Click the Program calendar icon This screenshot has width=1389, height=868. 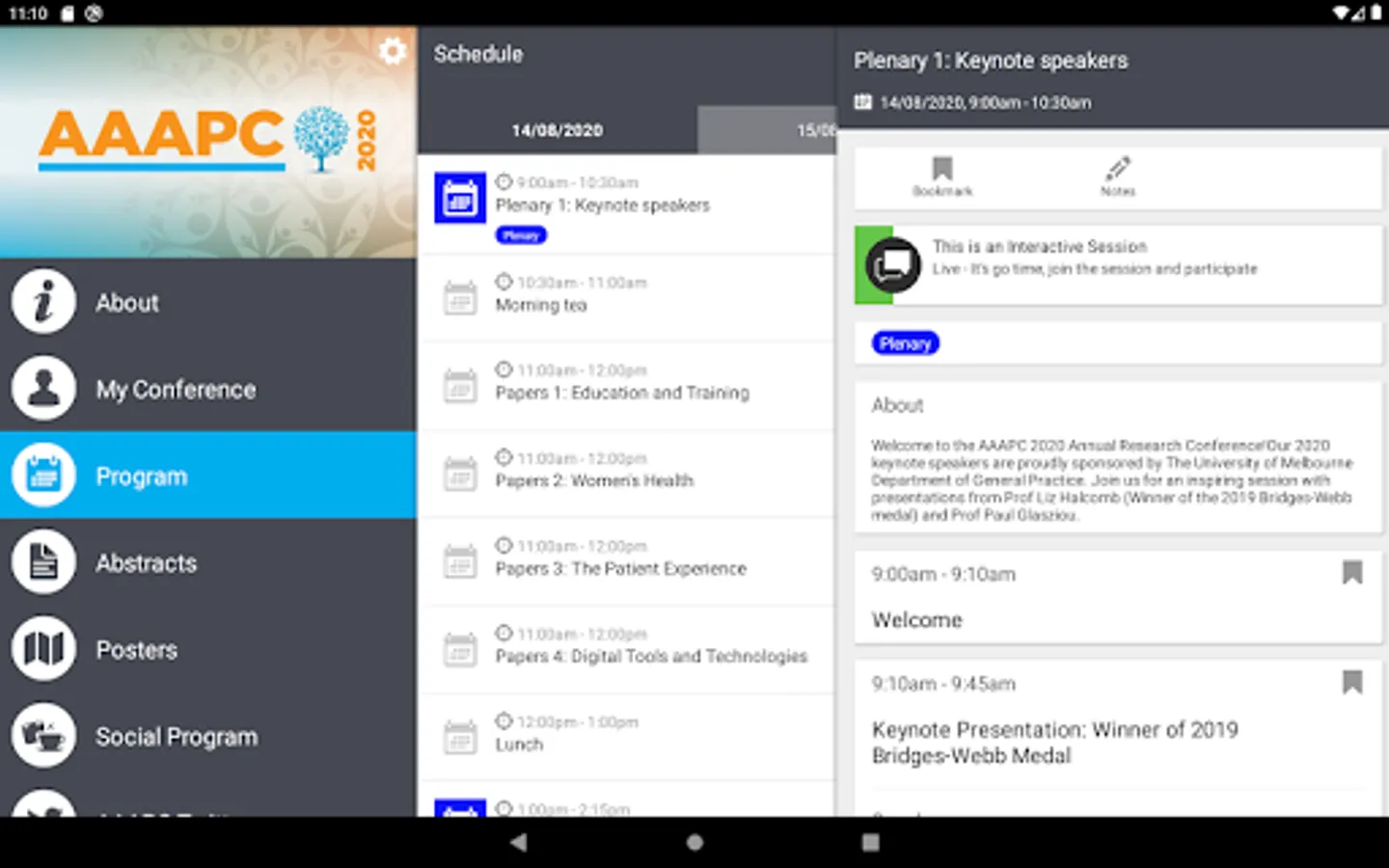pyautogui.click(x=43, y=475)
